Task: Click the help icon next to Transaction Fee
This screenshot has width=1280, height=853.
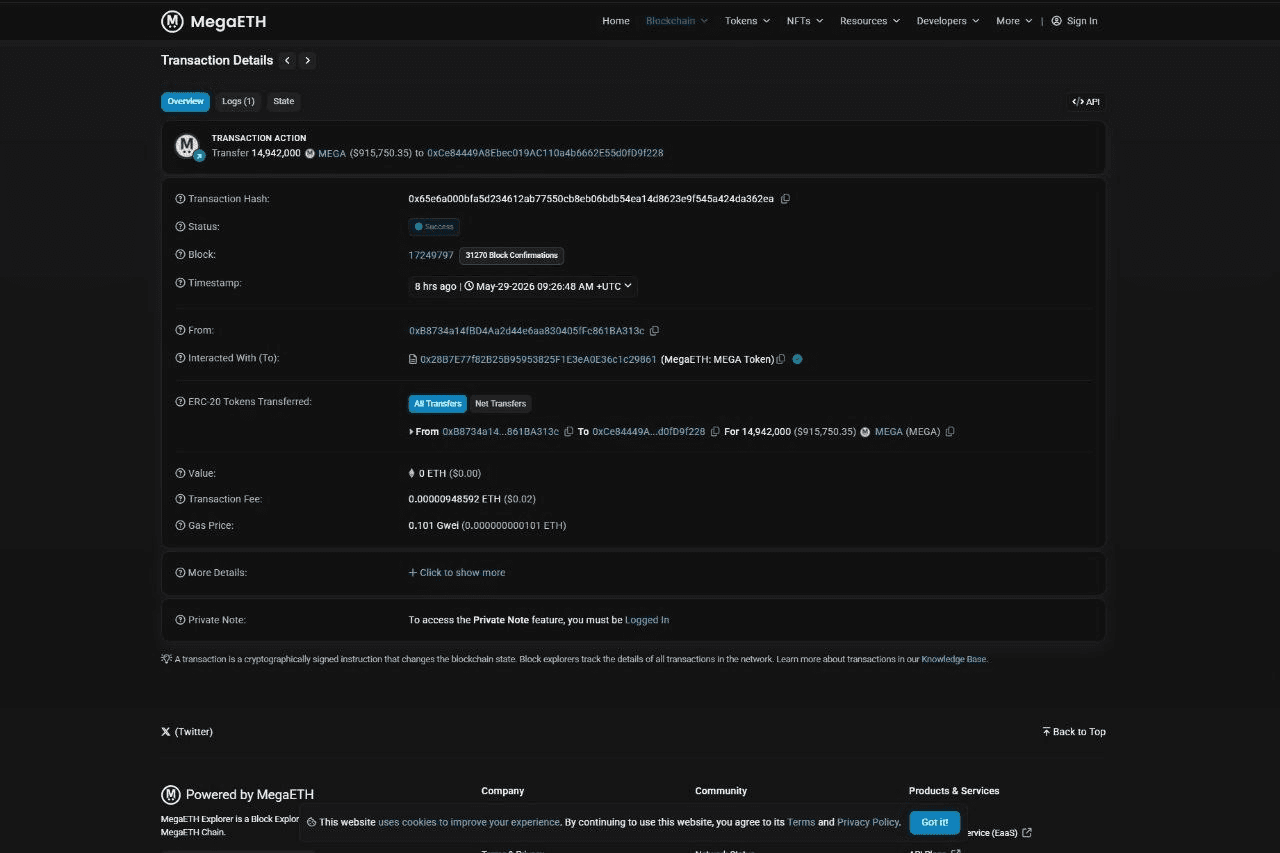Action: pos(180,499)
